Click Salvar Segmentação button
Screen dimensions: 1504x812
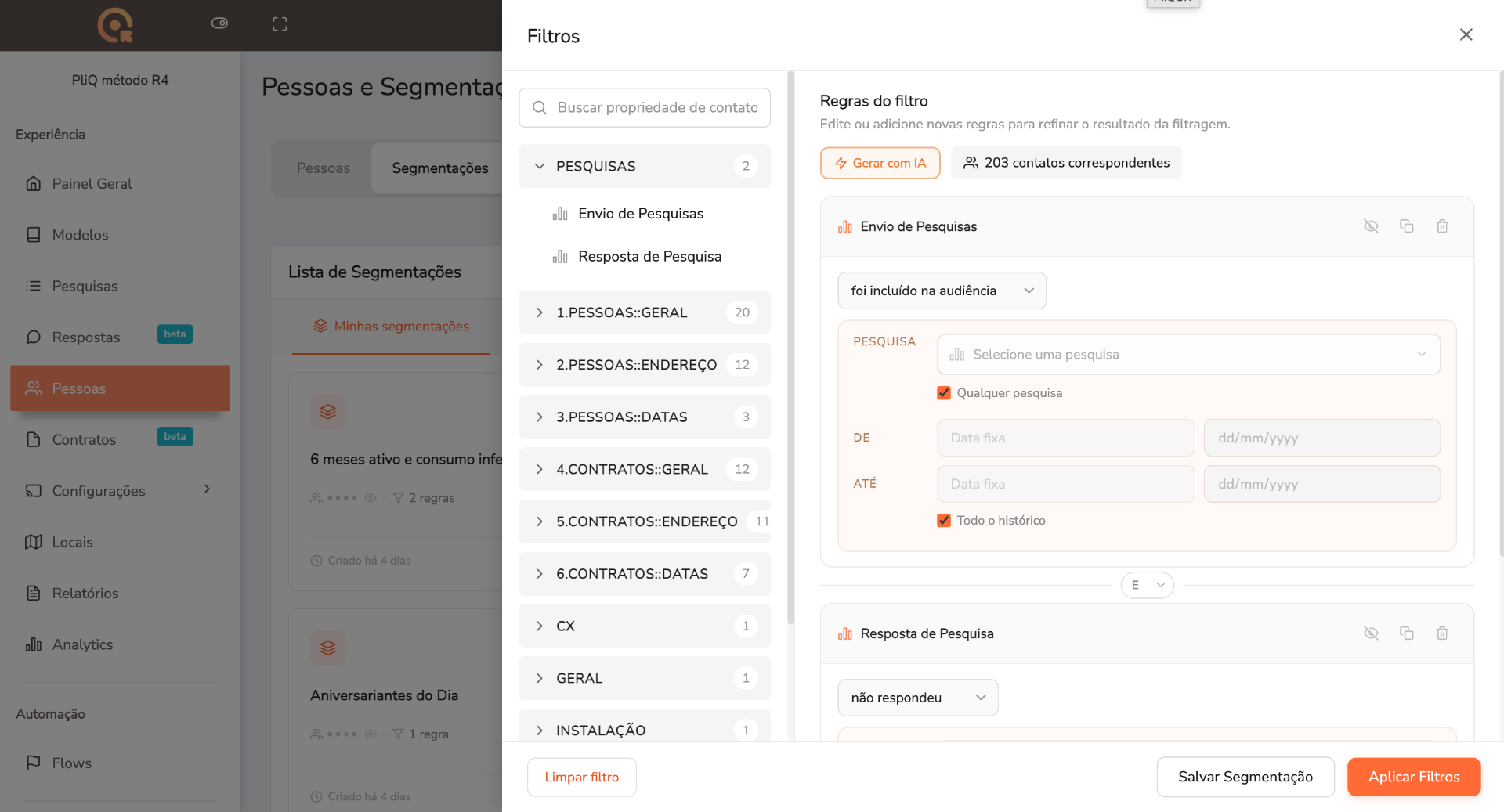(1245, 777)
